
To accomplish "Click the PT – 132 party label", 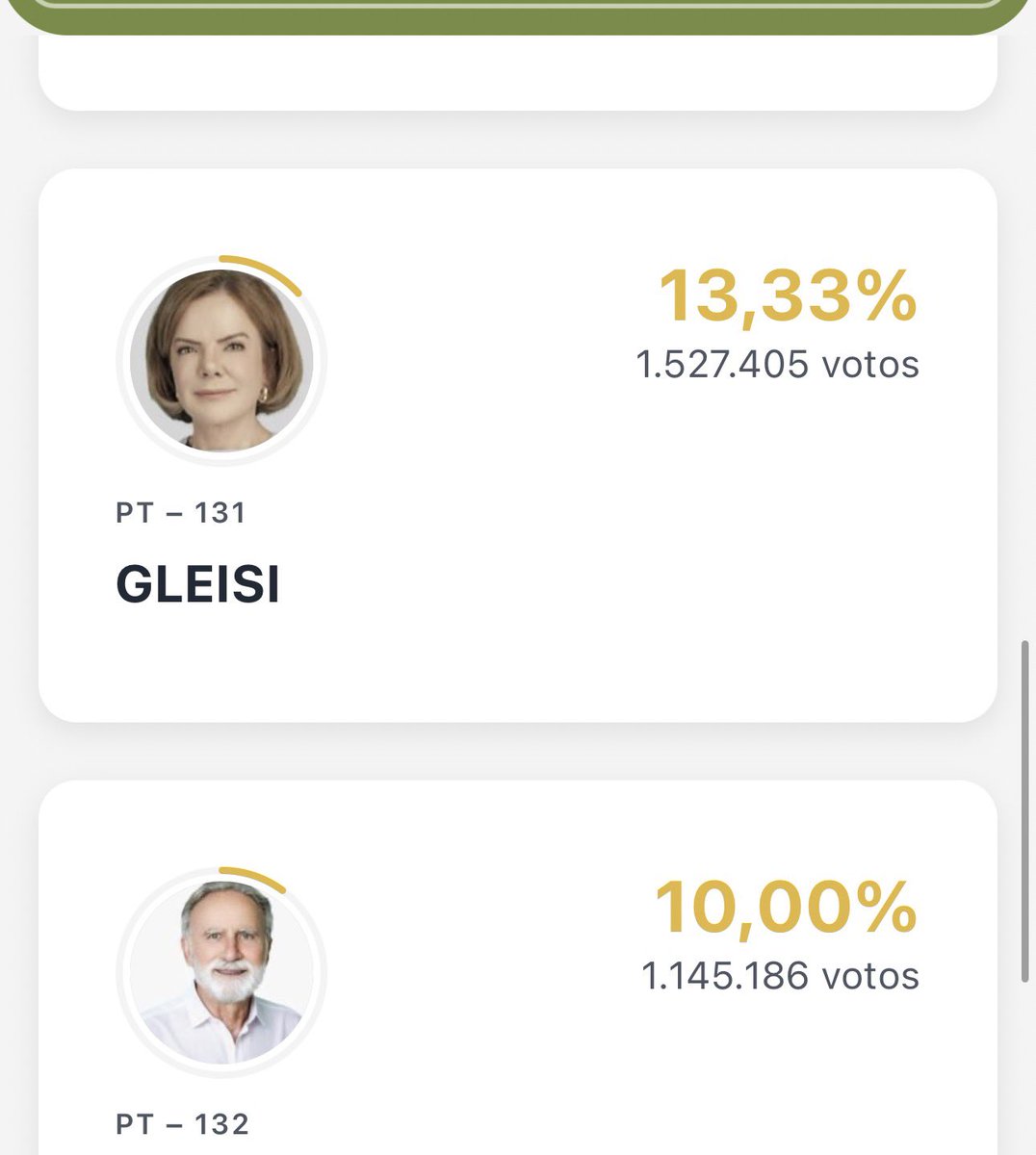I will [x=182, y=1124].
